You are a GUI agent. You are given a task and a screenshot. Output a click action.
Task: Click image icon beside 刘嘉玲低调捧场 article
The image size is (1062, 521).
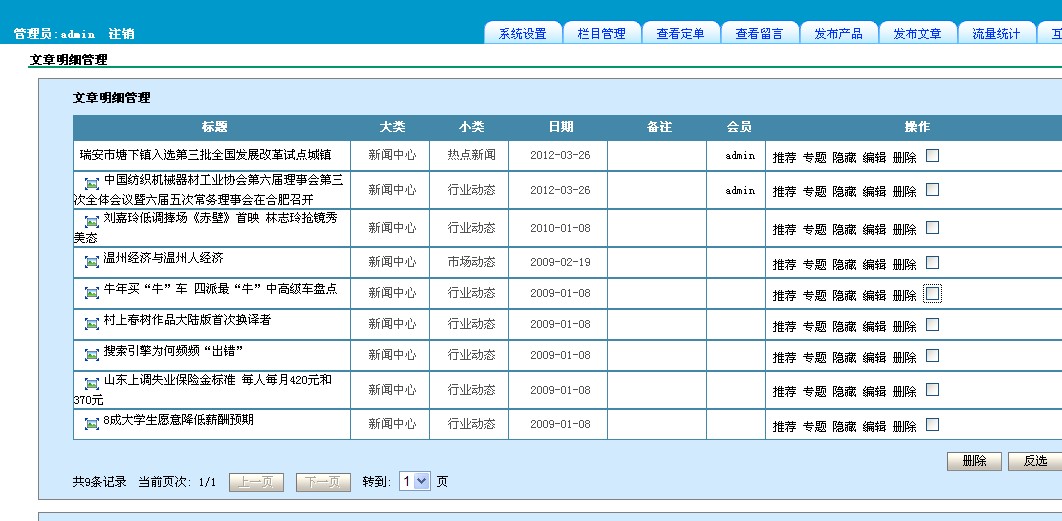pyautogui.click(x=92, y=221)
